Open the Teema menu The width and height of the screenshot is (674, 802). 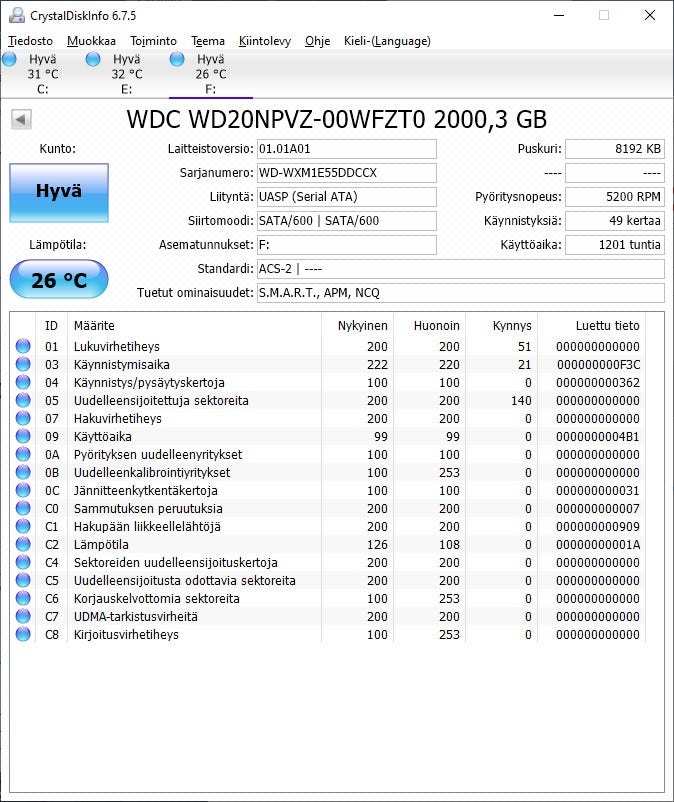pos(208,41)
